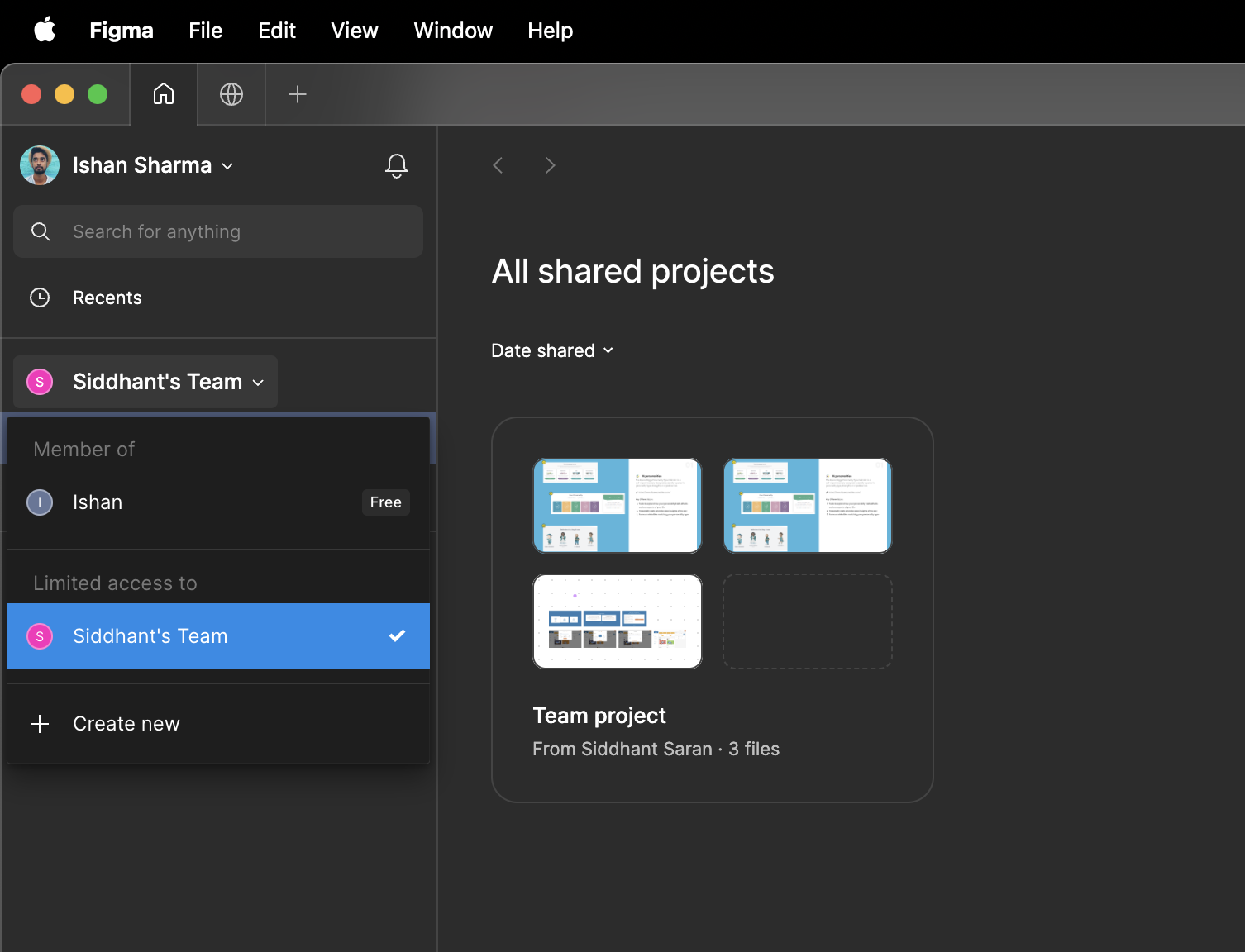The width and height of the screenshot is (1245, 952).
Task: Click the Ishan team avatar icon
Action: (x=40, y=502)
